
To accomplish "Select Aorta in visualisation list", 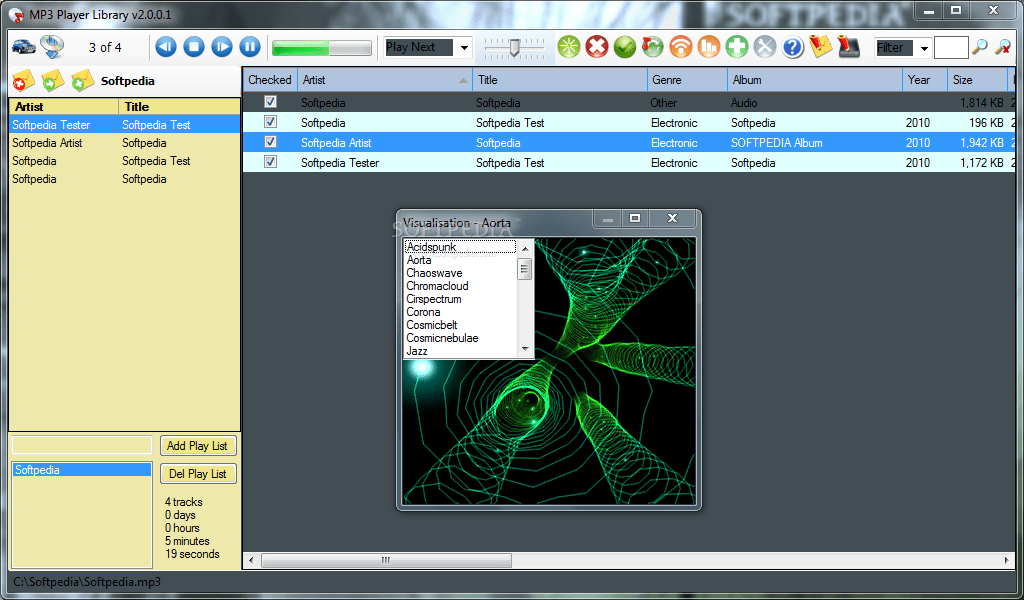I will pyautogui.click(x=460, y=260).
